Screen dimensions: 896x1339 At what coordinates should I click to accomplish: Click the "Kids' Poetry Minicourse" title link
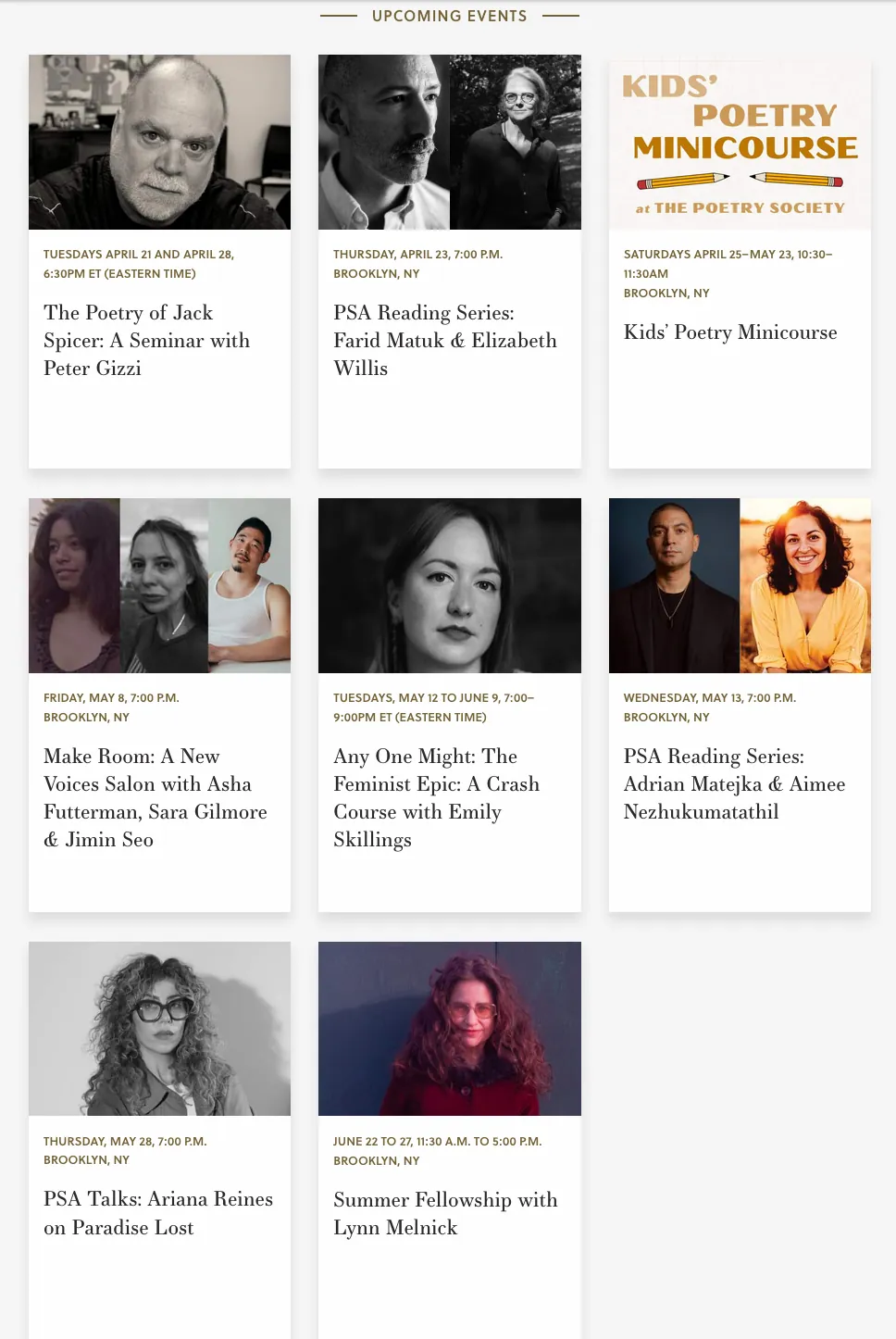tap(729, 332)
